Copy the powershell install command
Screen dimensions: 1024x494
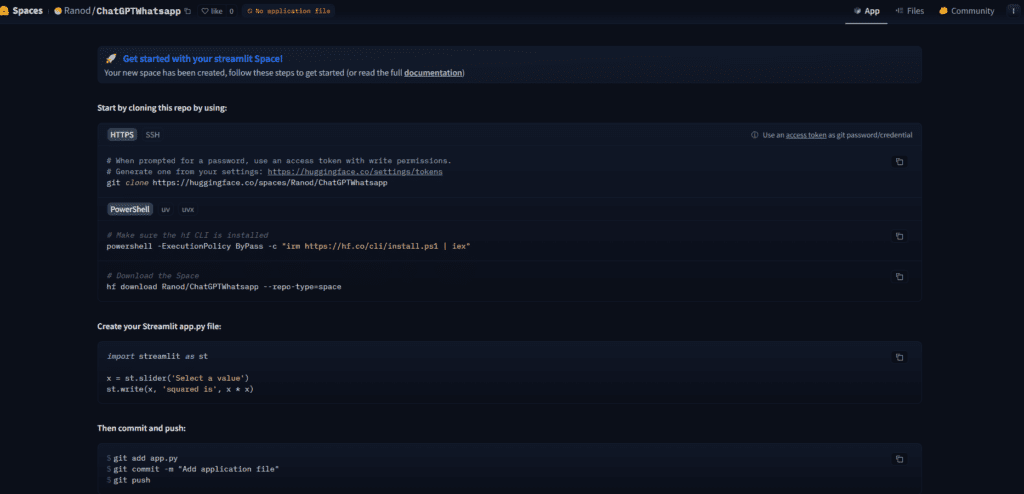pyautogui.click(x=899, y=236)
